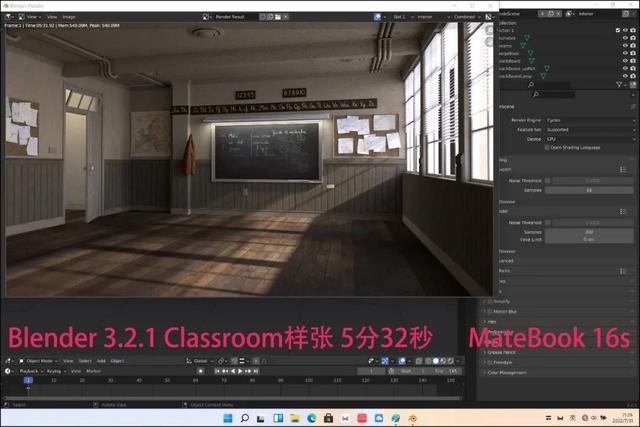Toggle Viewport Noise Threshold checkbox

[x=548, y=180]
